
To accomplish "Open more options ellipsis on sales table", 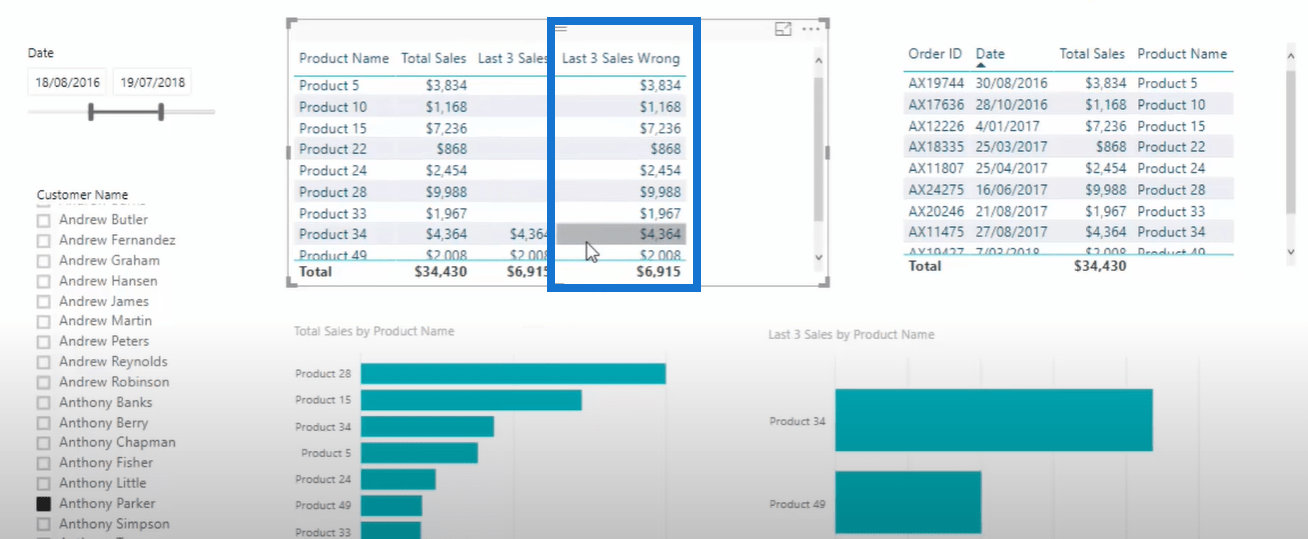I will click(x=811, y=30).
